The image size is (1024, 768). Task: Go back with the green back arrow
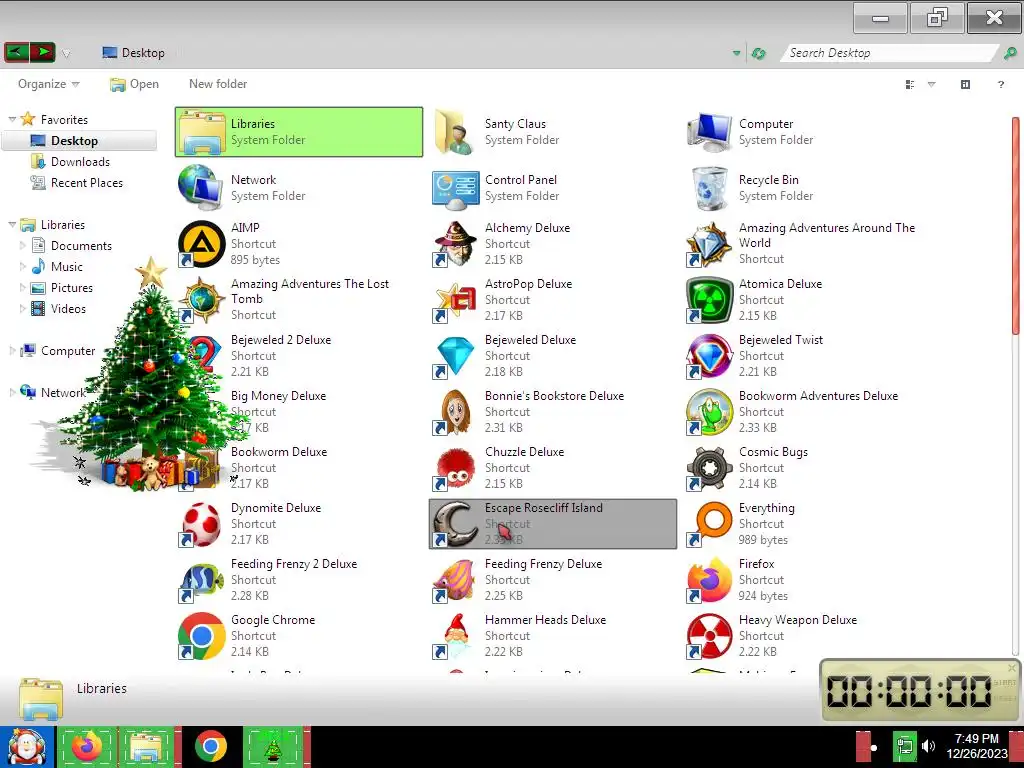[x=17, y=52]
